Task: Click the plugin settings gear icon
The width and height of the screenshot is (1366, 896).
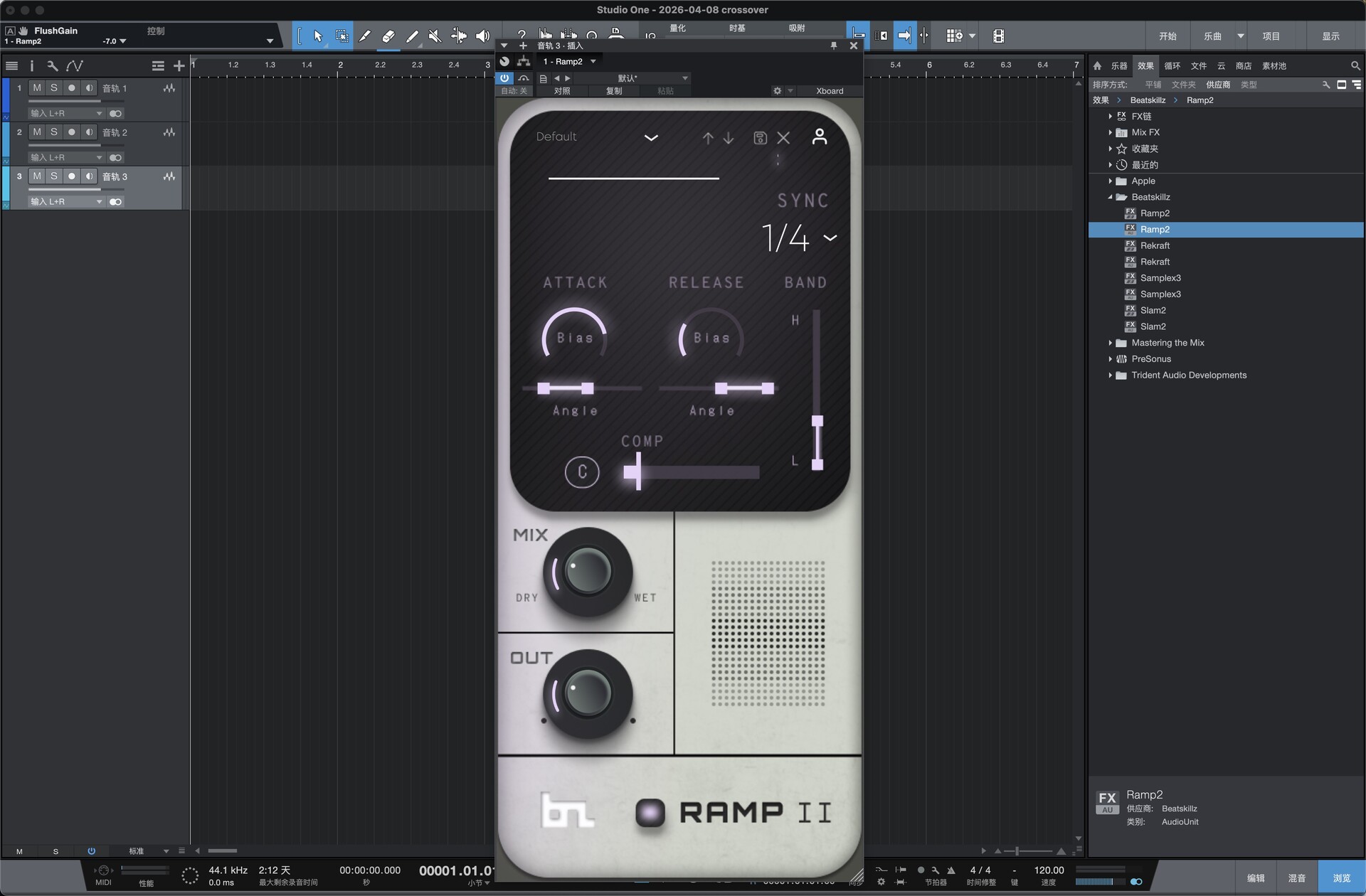Action: click(778, 91)
